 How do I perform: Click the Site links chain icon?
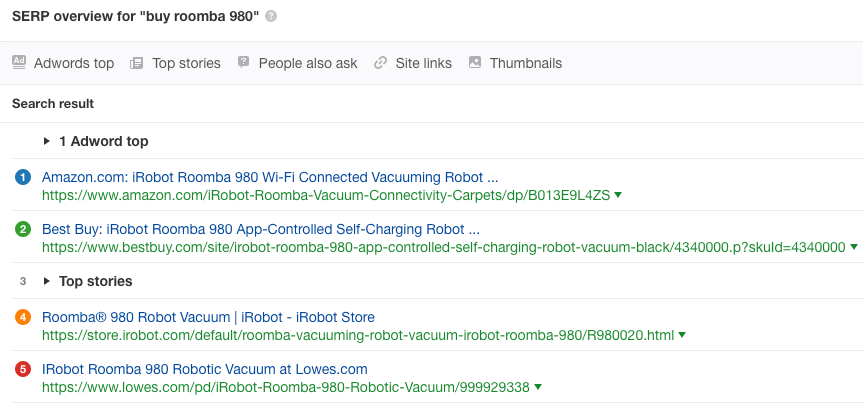pyautogui.click(x=380, y=63)
